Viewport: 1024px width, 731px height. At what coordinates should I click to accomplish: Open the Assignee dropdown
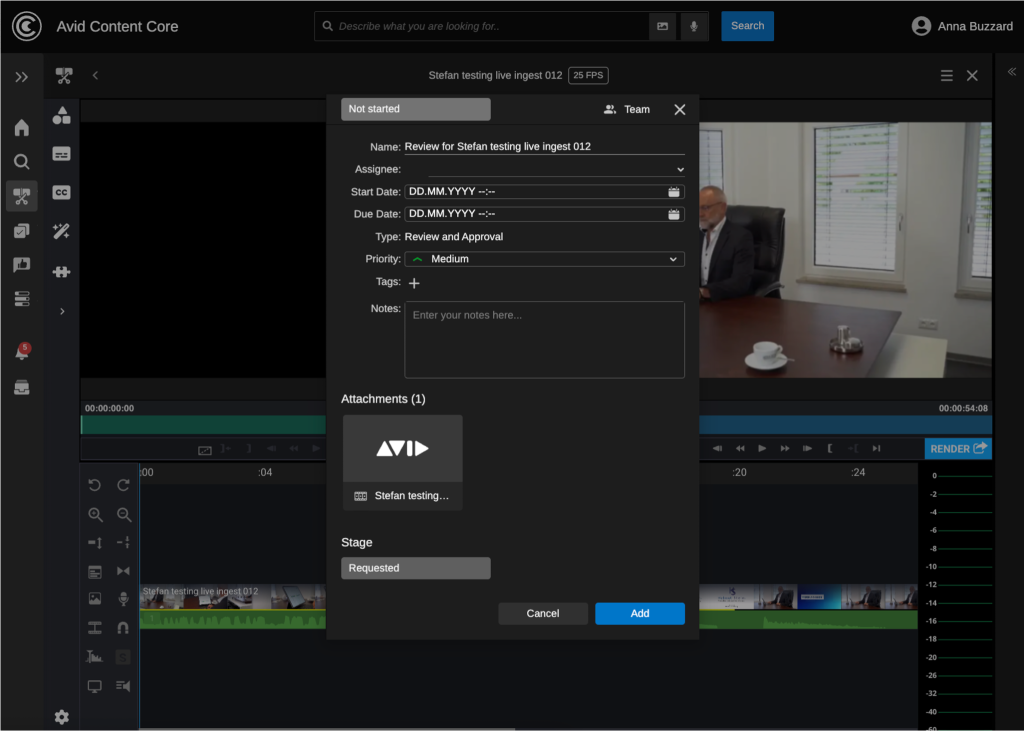[x=556, y=169]
